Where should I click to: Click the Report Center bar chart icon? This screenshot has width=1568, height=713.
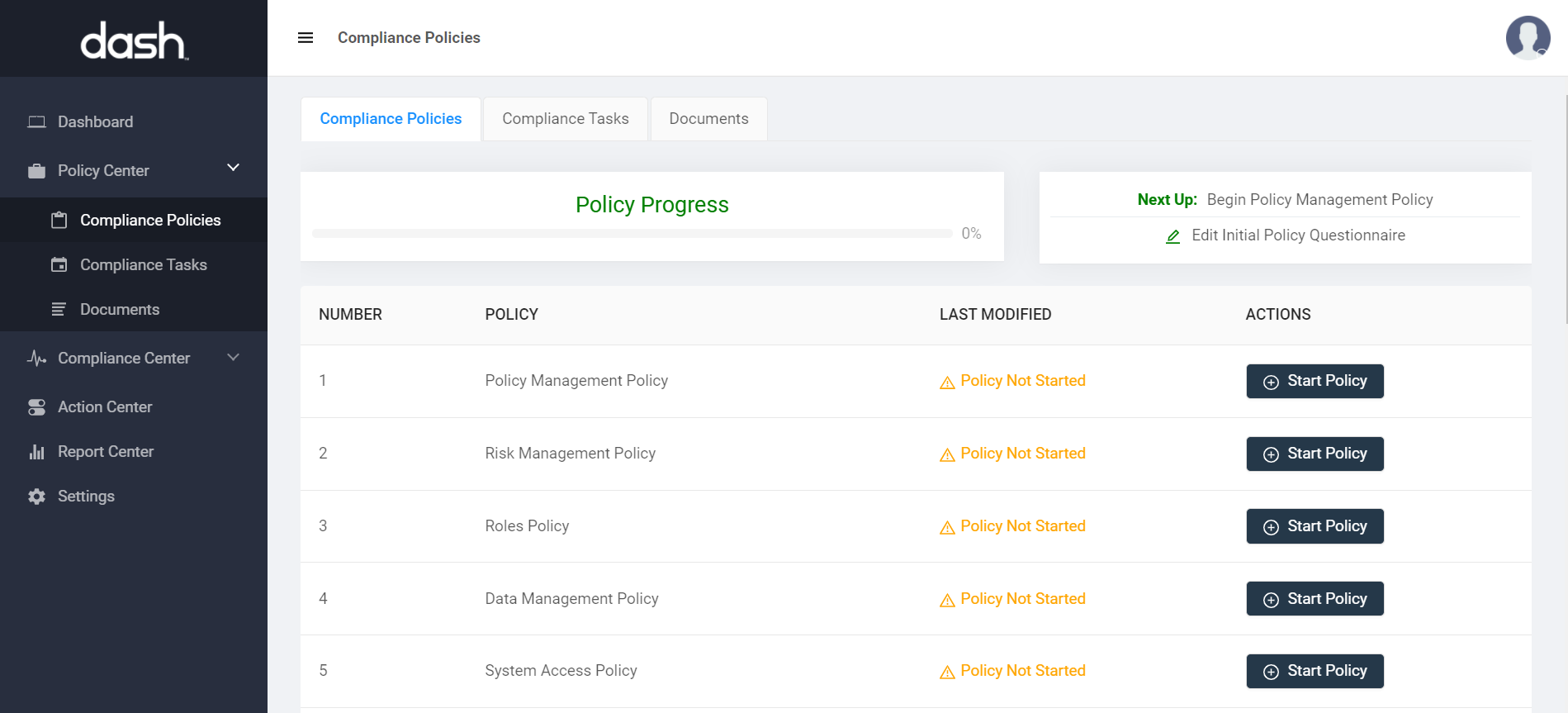click(36, 452)
